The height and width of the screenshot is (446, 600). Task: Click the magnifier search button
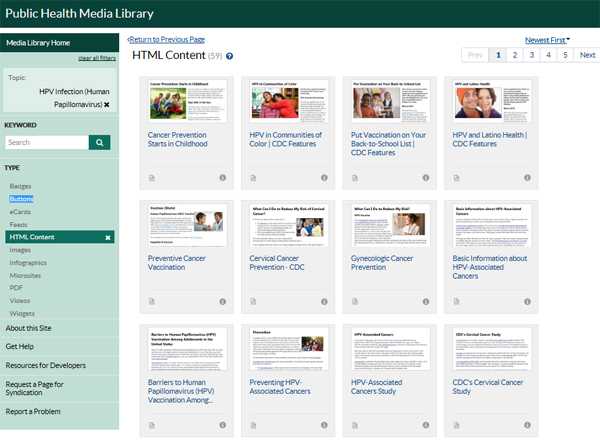tap(99, 143)
